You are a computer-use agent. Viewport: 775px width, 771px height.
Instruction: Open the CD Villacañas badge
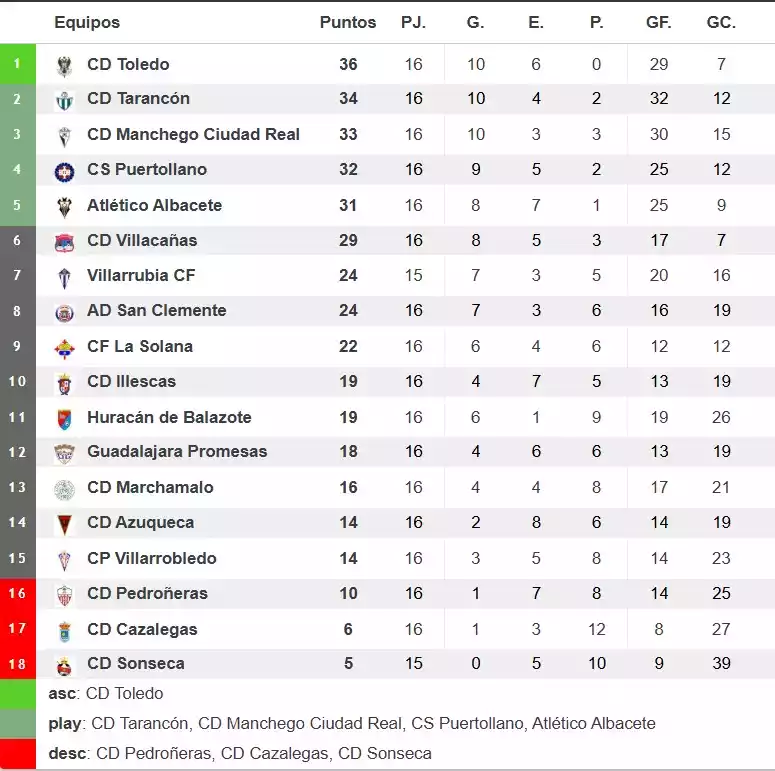pyautogui.click(x=64, y=241)
